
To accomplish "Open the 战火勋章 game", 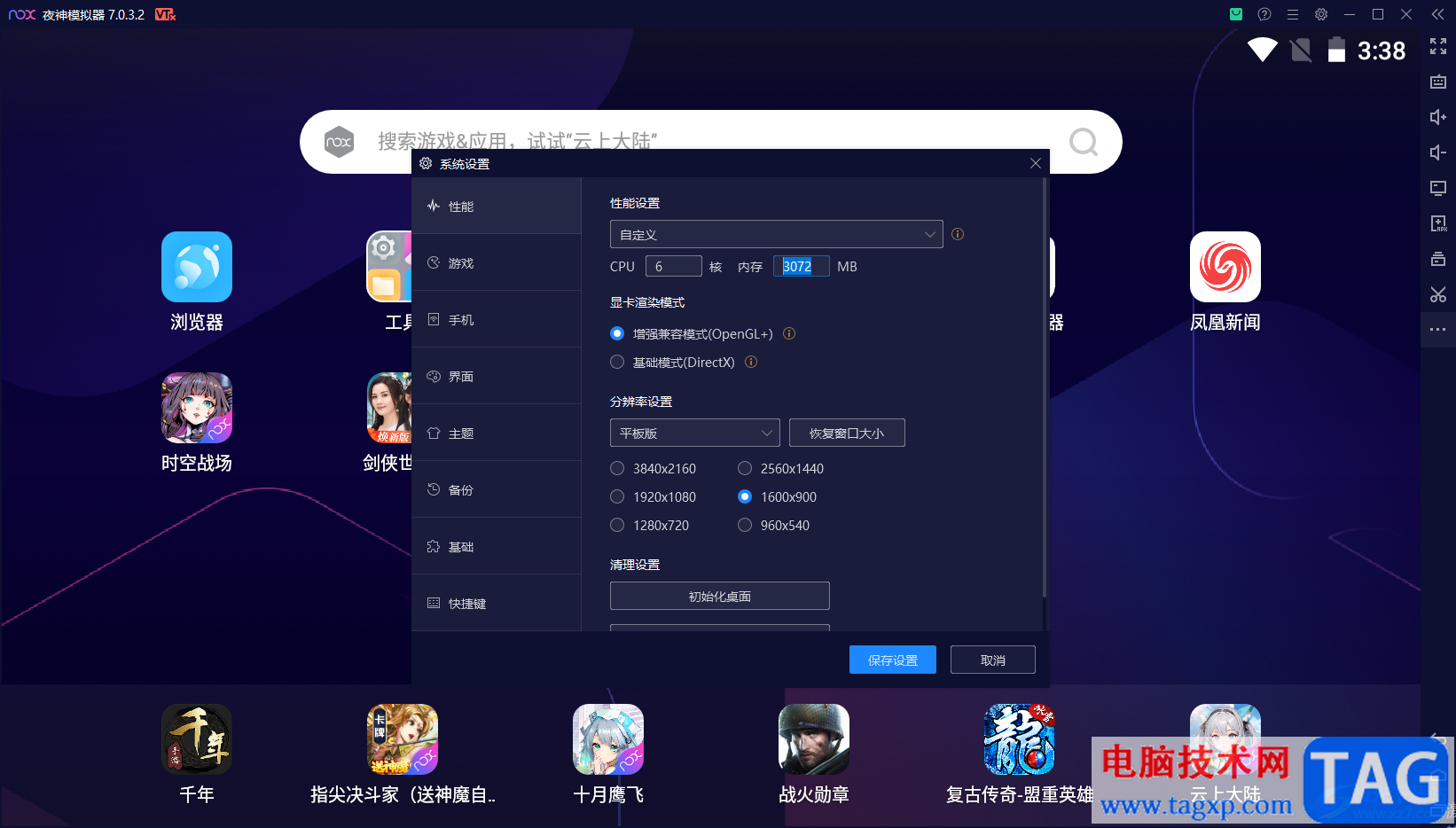I will 814,739.
